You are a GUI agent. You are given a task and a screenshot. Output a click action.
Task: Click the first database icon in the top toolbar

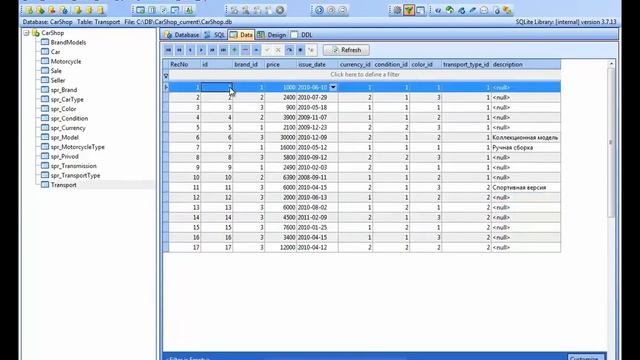tap(29, 10)
